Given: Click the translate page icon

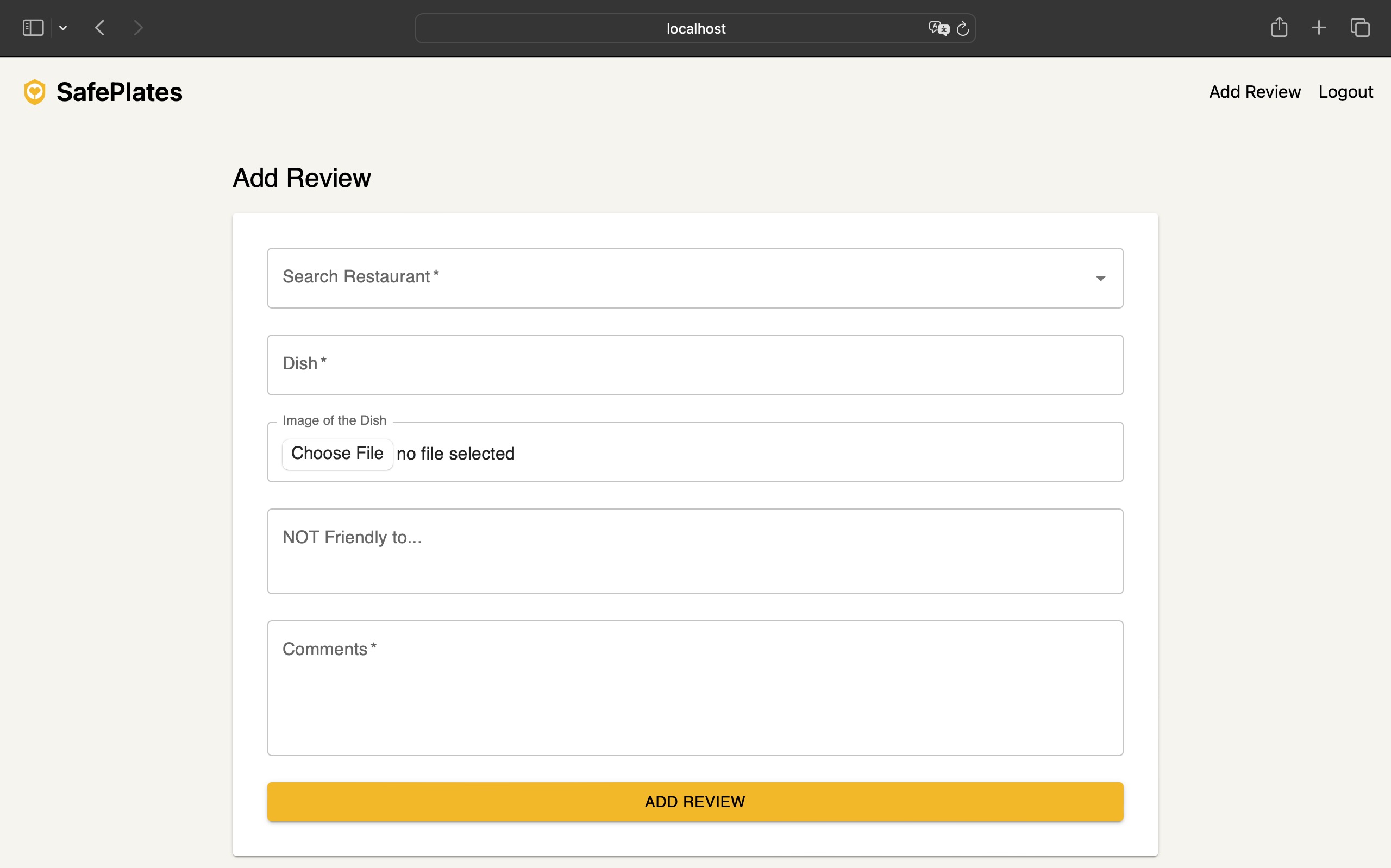Looking at the screenshot, I should coord(938,28).
